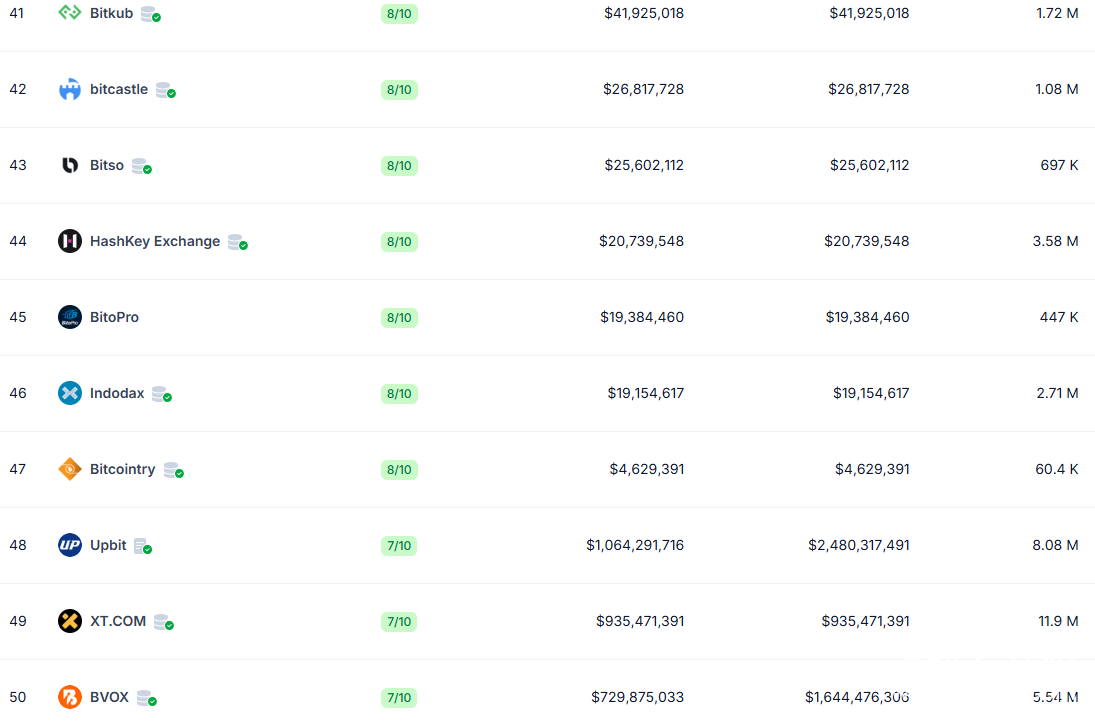
Task: Open the HashKey Exchange page
Action: pos(155,241)
